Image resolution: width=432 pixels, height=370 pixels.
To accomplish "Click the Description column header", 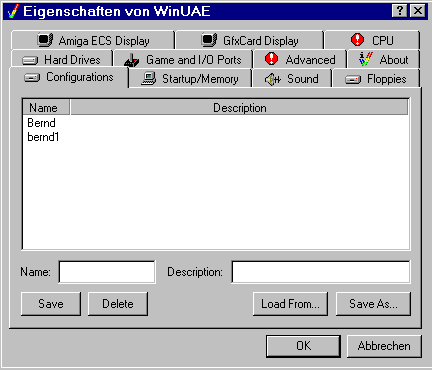I will click(239, 108).
